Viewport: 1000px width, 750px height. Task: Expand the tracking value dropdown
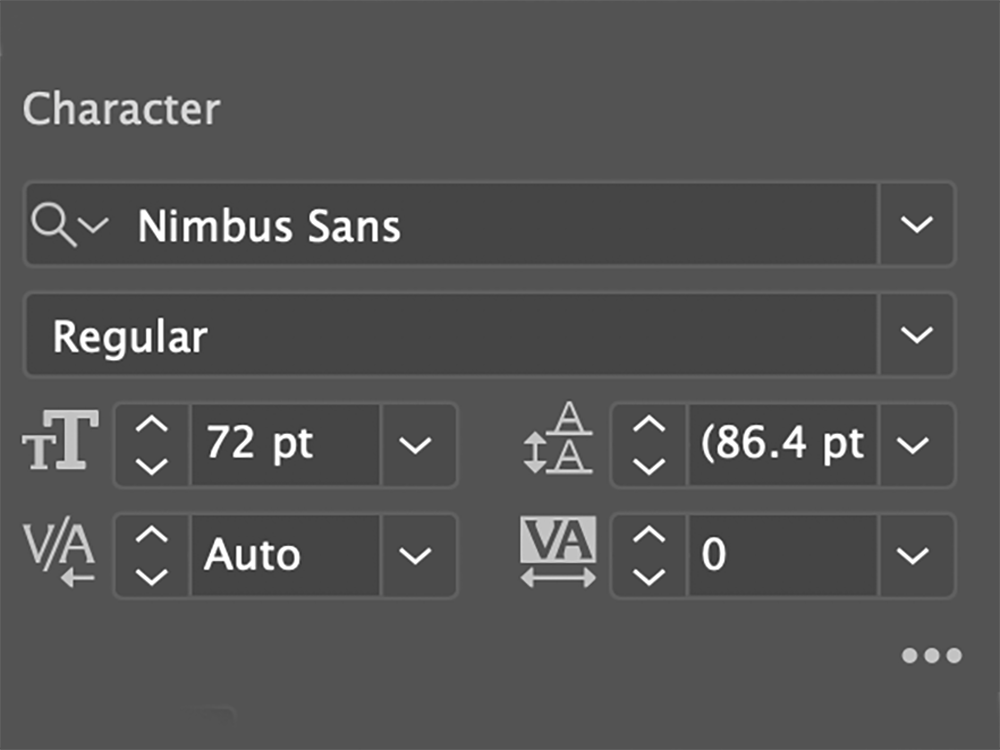[x=914, y=555]
